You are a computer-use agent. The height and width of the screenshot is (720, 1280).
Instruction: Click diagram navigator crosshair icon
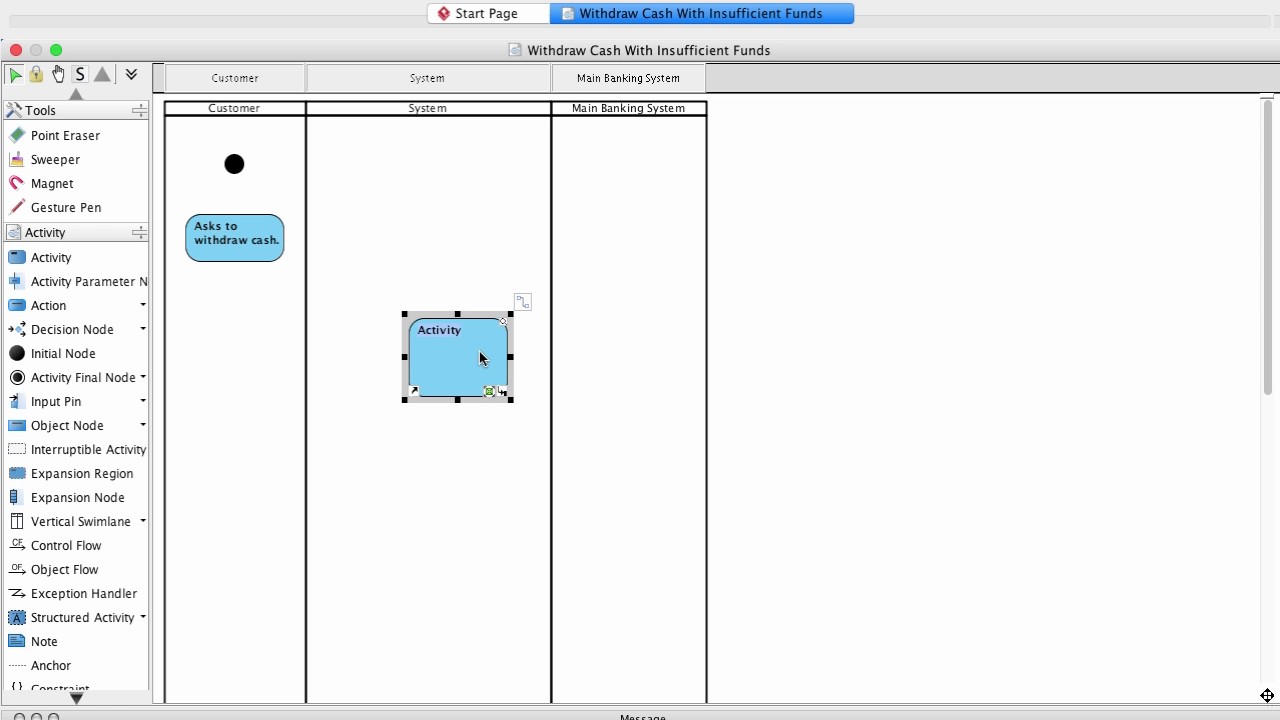click(1267, 696)
